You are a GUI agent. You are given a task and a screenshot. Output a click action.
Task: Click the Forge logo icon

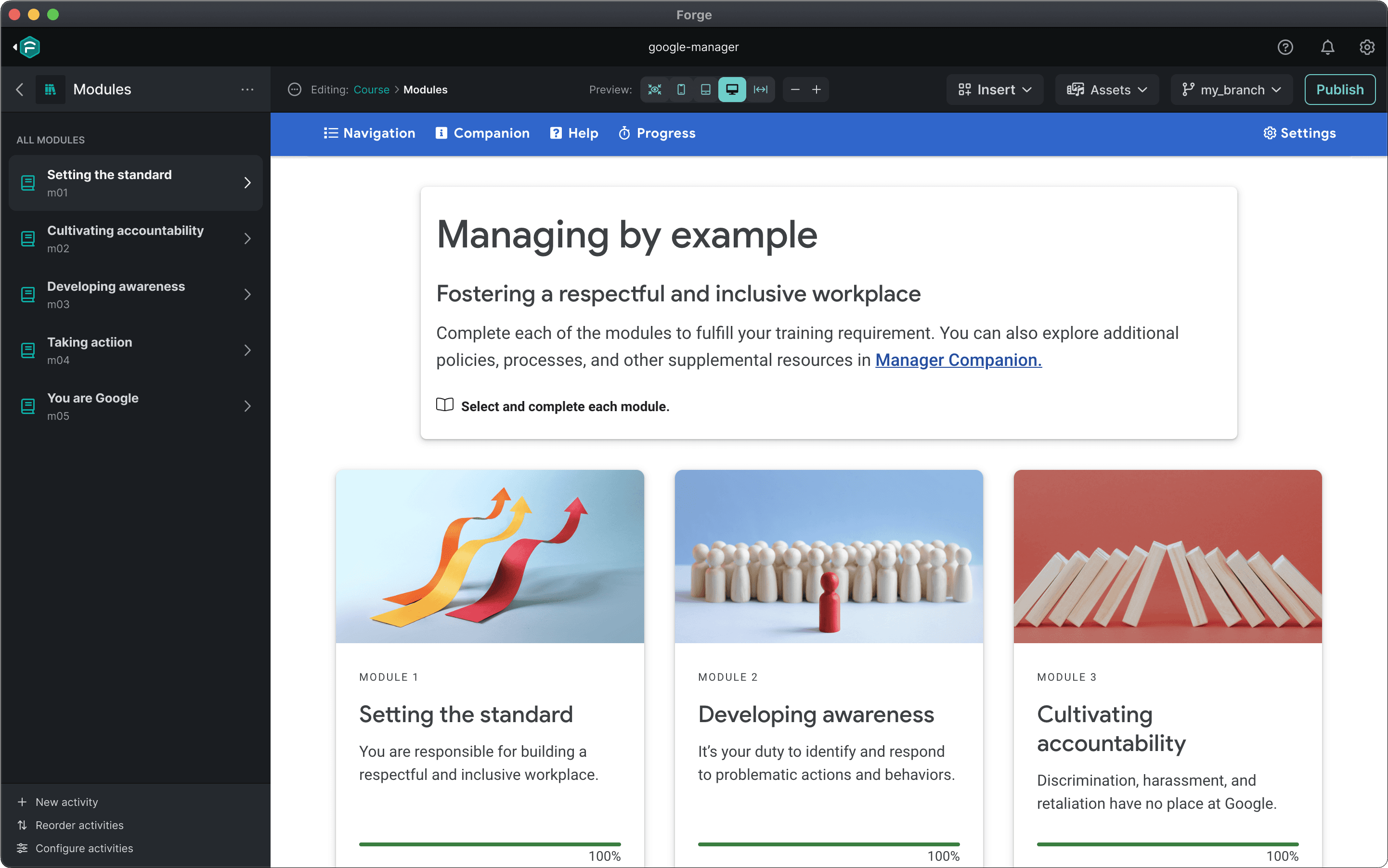[29, 47]
